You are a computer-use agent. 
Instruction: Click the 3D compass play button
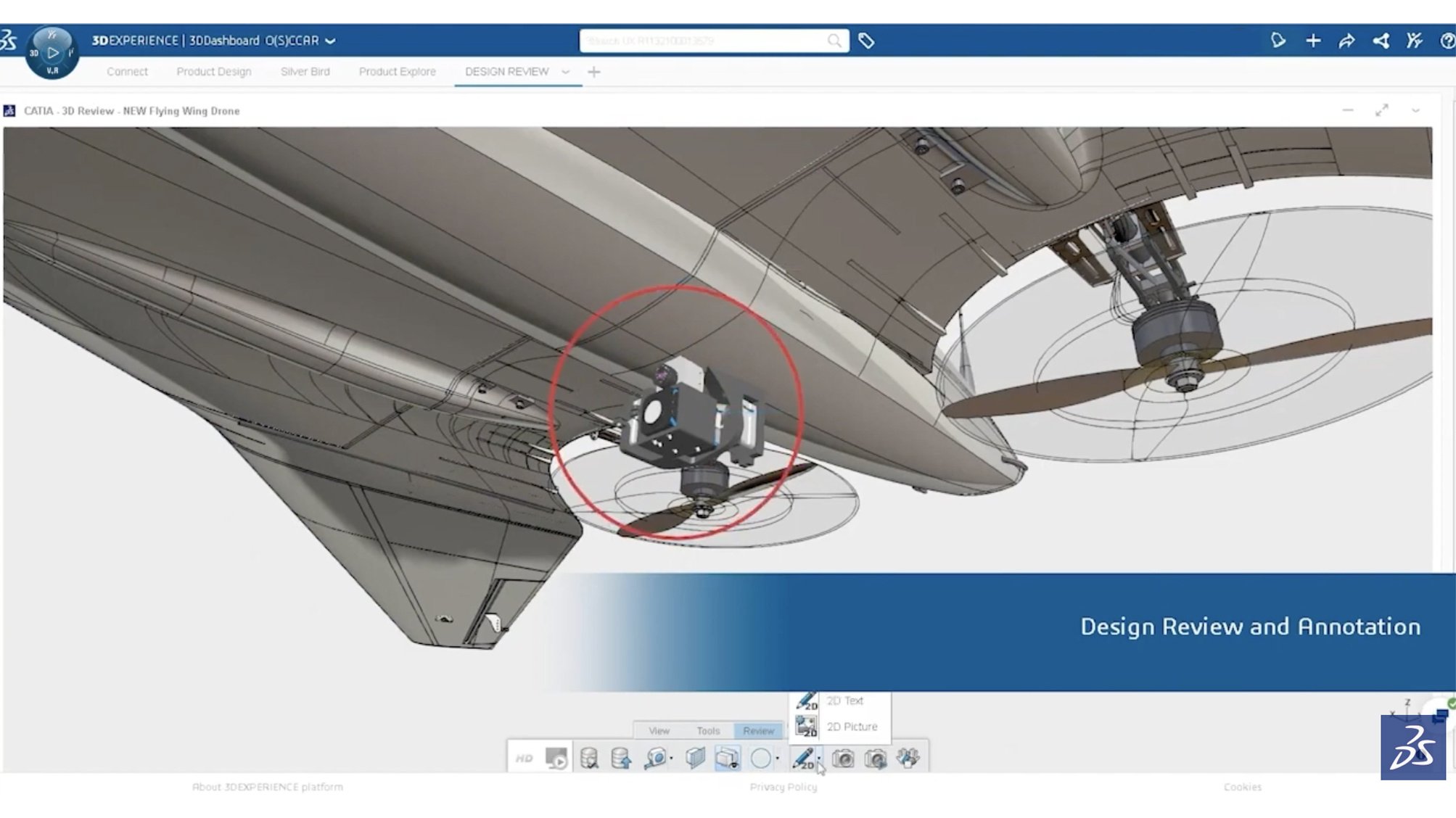click(x=52, y=52)
